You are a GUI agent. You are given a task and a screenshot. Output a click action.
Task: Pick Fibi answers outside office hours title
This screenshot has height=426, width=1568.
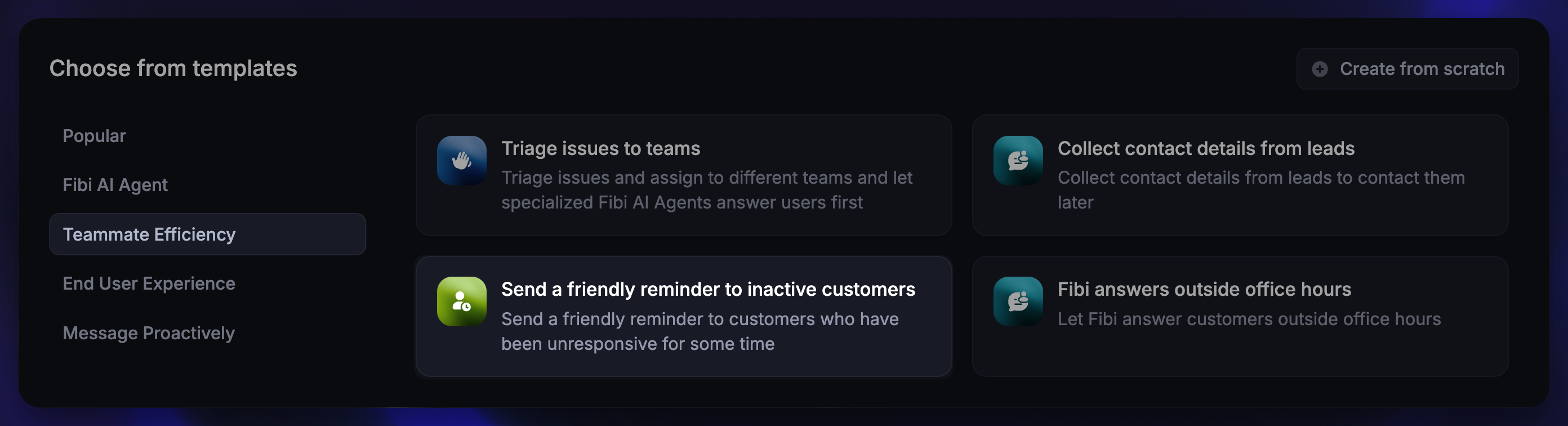[1204, 289]
